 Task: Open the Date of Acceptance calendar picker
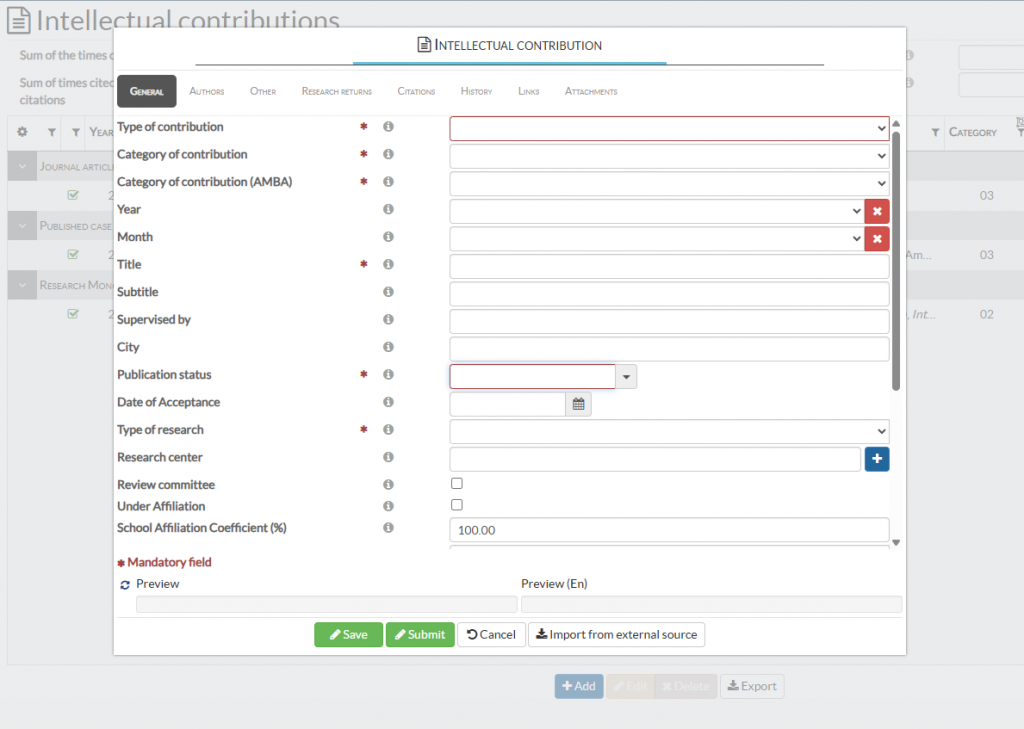pos(578,404)
